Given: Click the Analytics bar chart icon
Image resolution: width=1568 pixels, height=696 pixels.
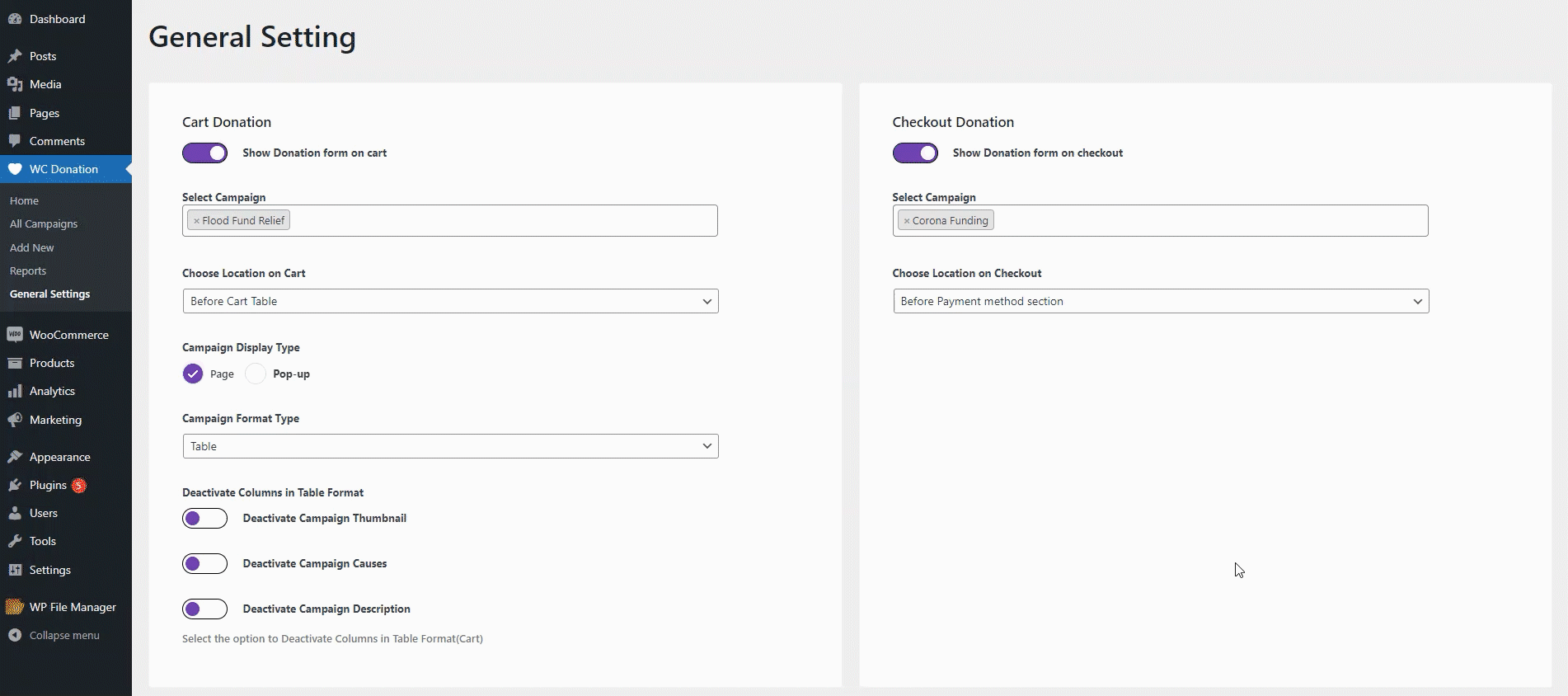Looking at the screenshot, I should [x=15, y=391].
